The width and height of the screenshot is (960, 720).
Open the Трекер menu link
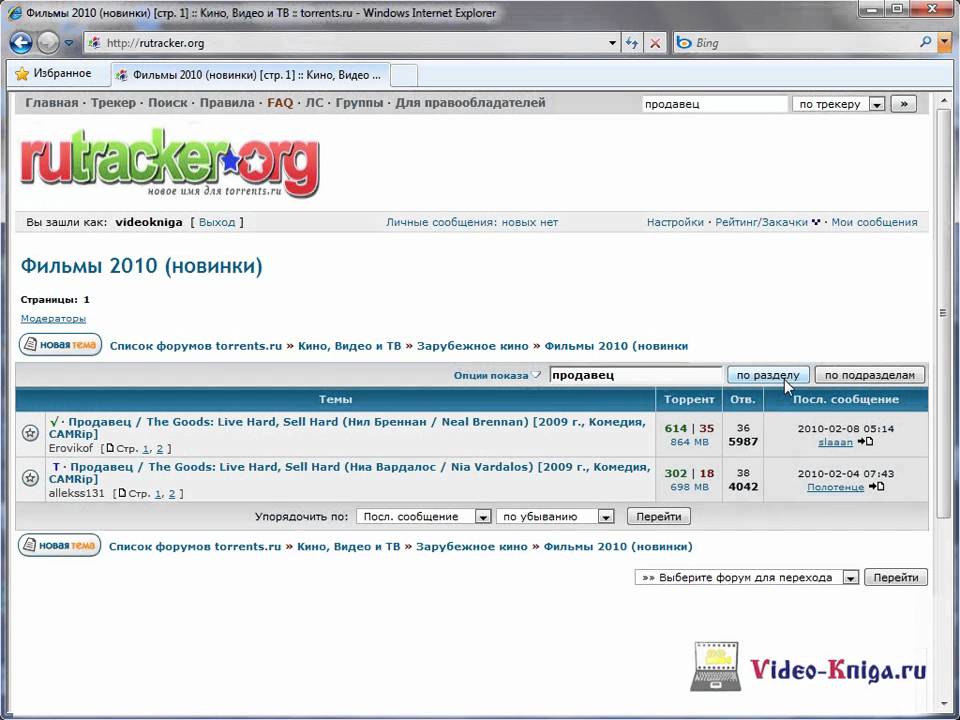point(113,103)
